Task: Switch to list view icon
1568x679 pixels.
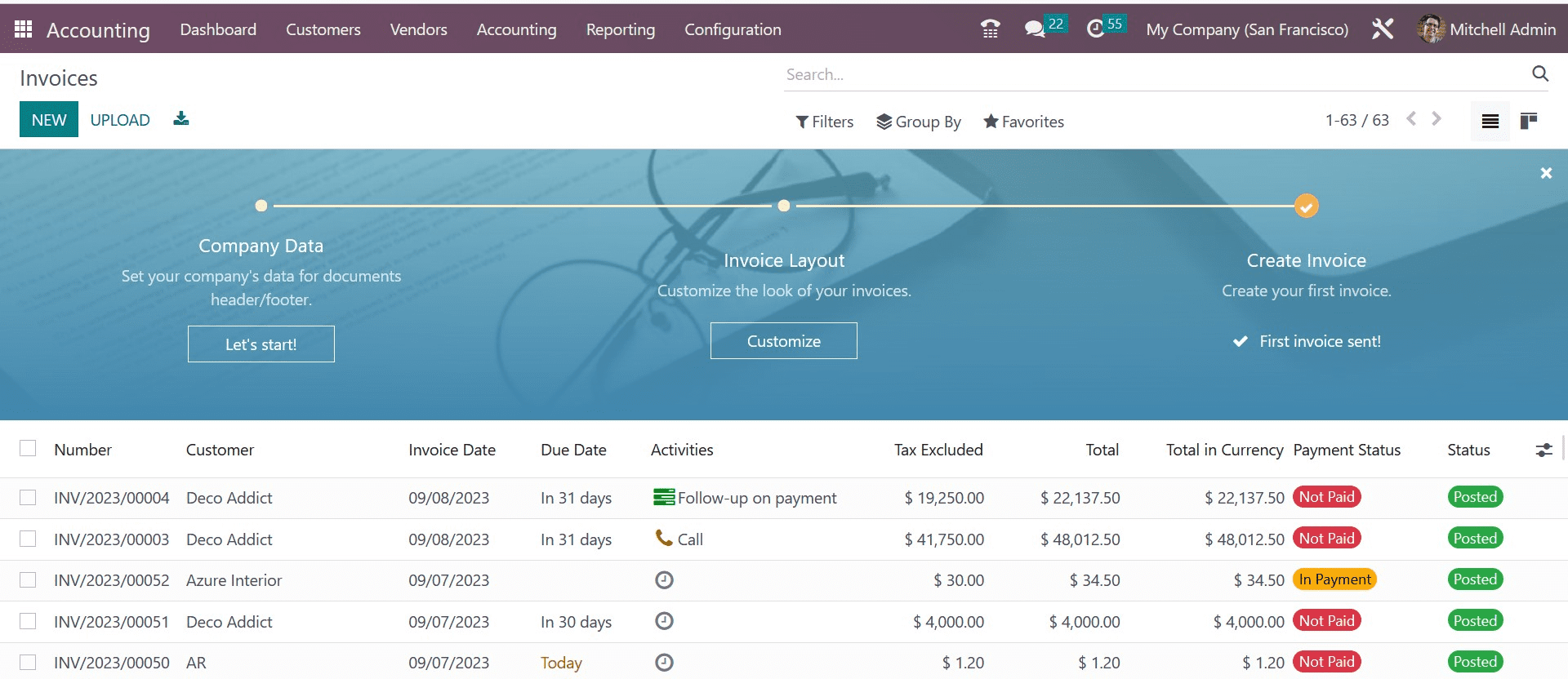Action: [1490, 121]
